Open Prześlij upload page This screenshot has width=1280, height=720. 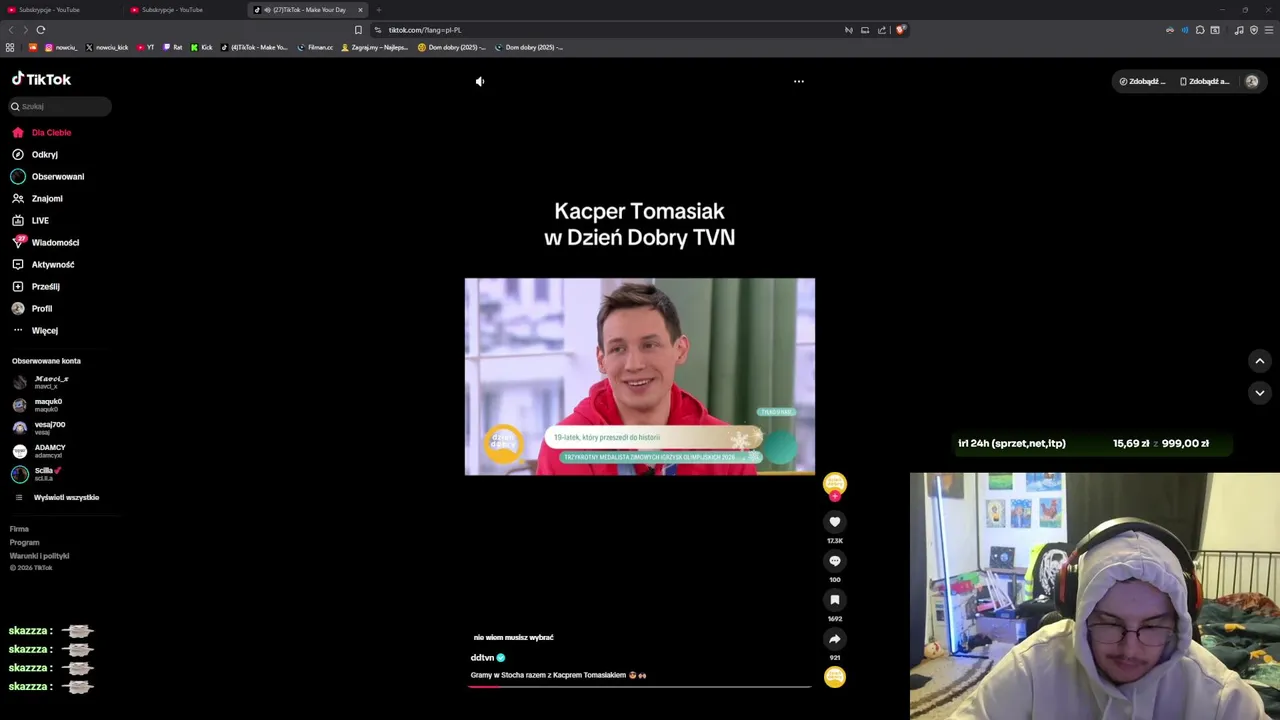(x=36, y=286)
